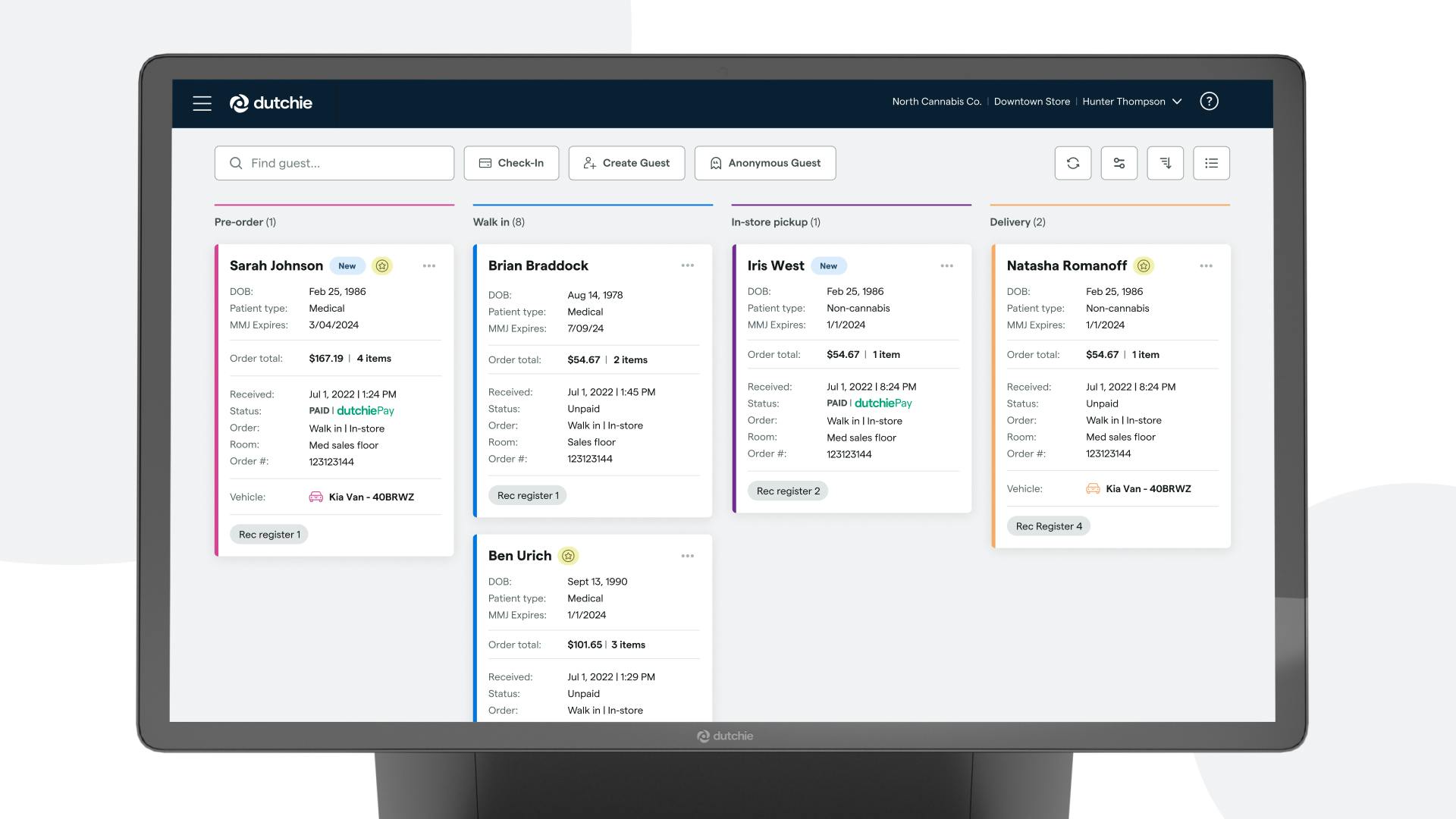The height and width of the screenshot is (819, 1456).
Task: Open the help question mark icon
Action: 1209,101
